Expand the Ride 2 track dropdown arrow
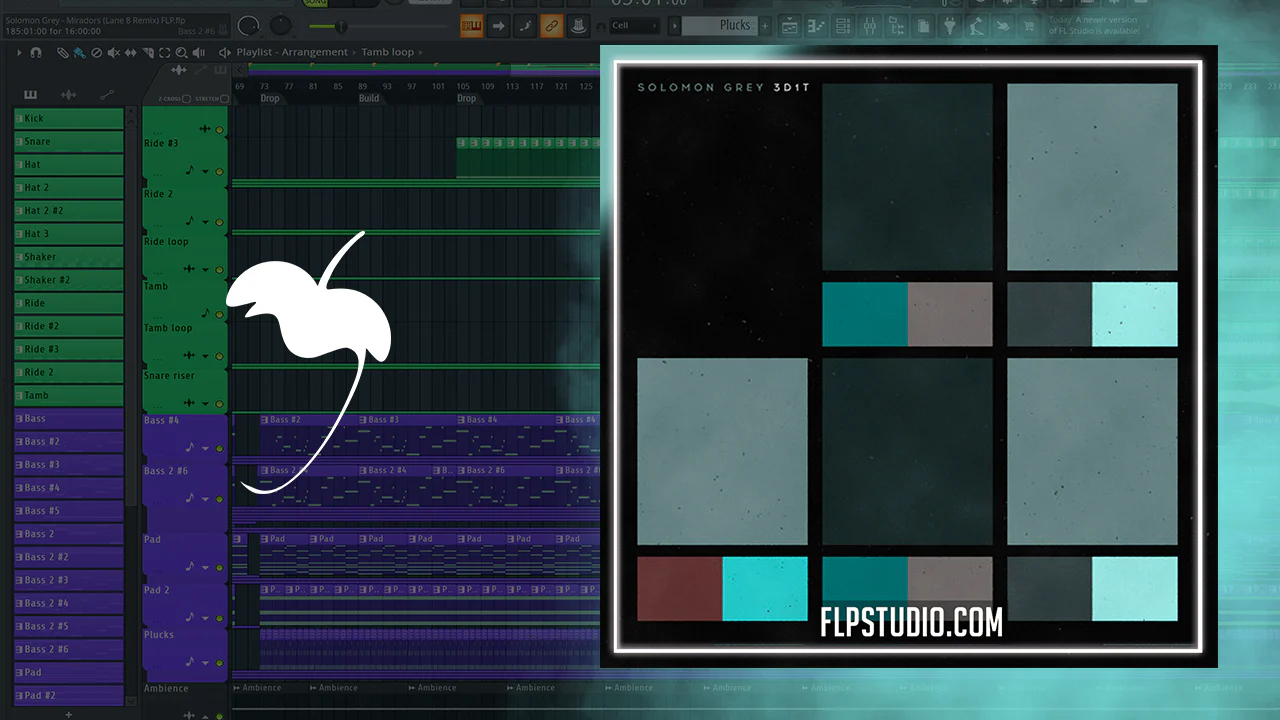Screen dimensions: 1280x720 point(206,221)
